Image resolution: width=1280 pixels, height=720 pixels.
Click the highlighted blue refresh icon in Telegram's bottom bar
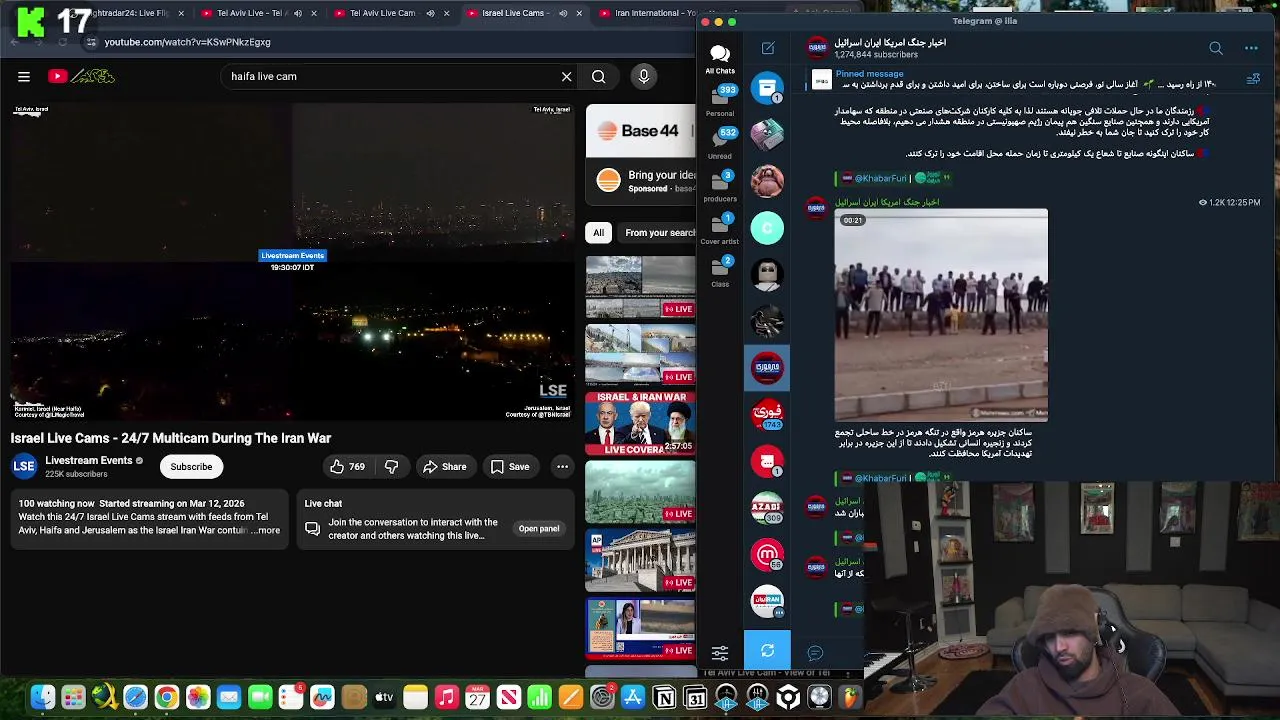pyautogui.click(x=767, y=651)
